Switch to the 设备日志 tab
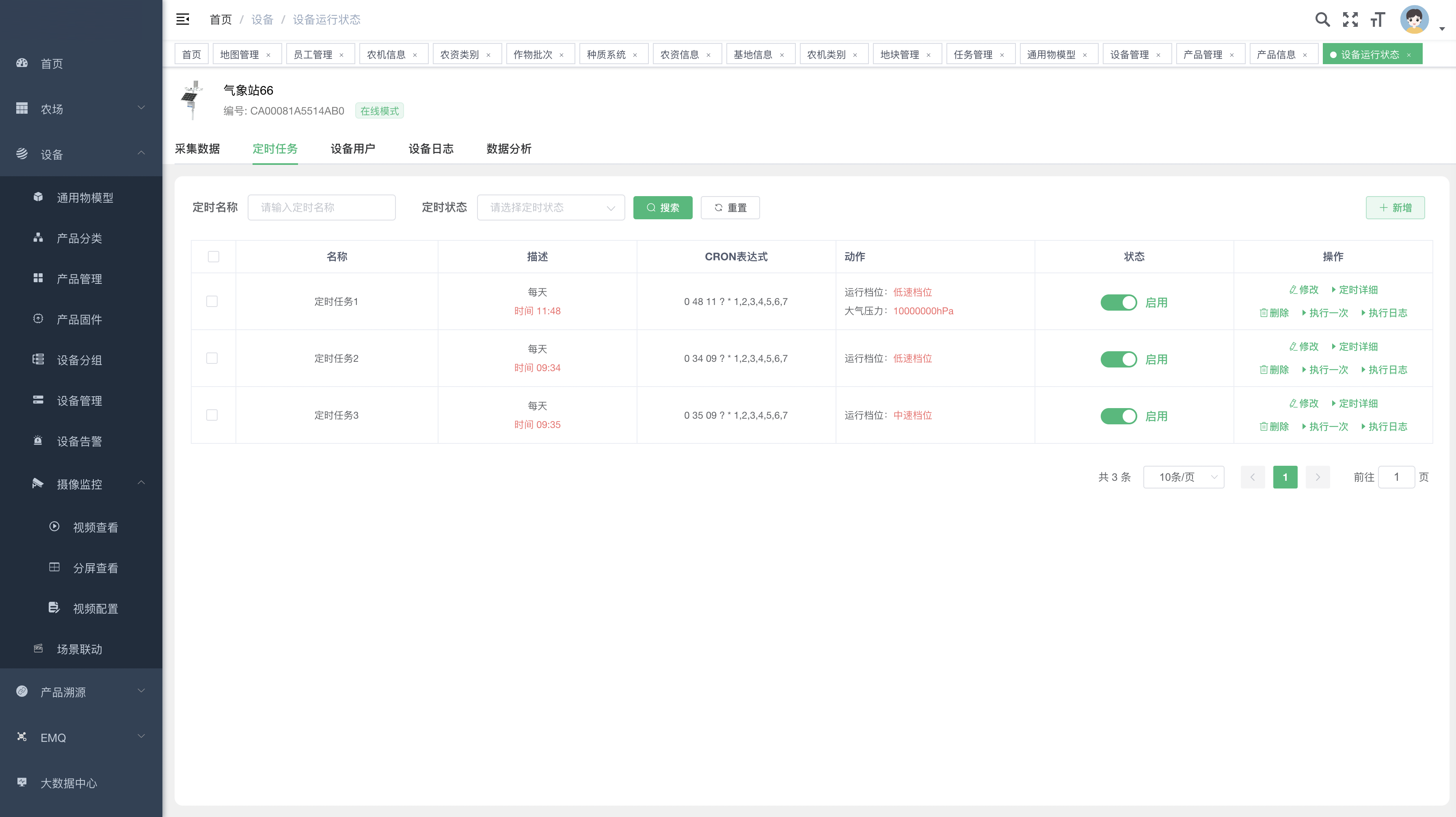The height and width of the screenshot is (817, 1456). pyautogui.click(x=431, y=149)
